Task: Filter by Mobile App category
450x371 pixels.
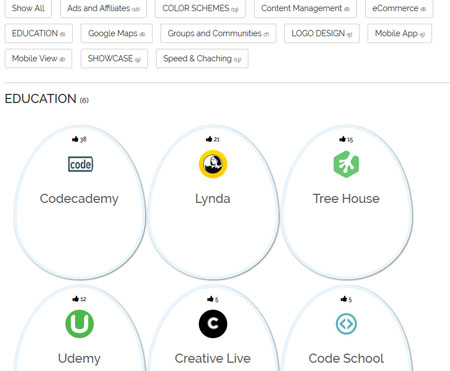Action: (x=400, y=33)
